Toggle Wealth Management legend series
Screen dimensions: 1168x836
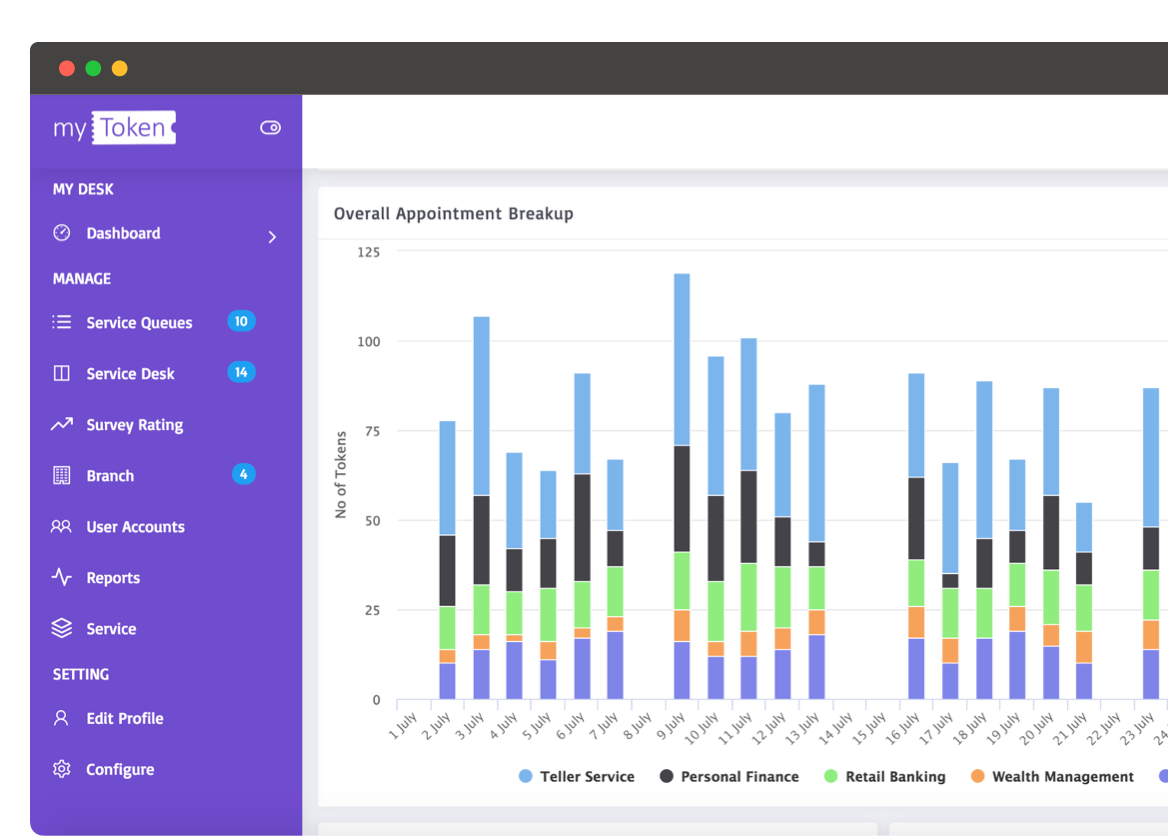point(1052,776)
